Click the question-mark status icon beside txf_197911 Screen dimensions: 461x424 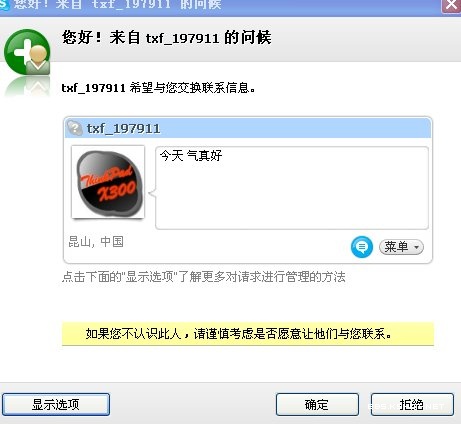click(75, 128)
